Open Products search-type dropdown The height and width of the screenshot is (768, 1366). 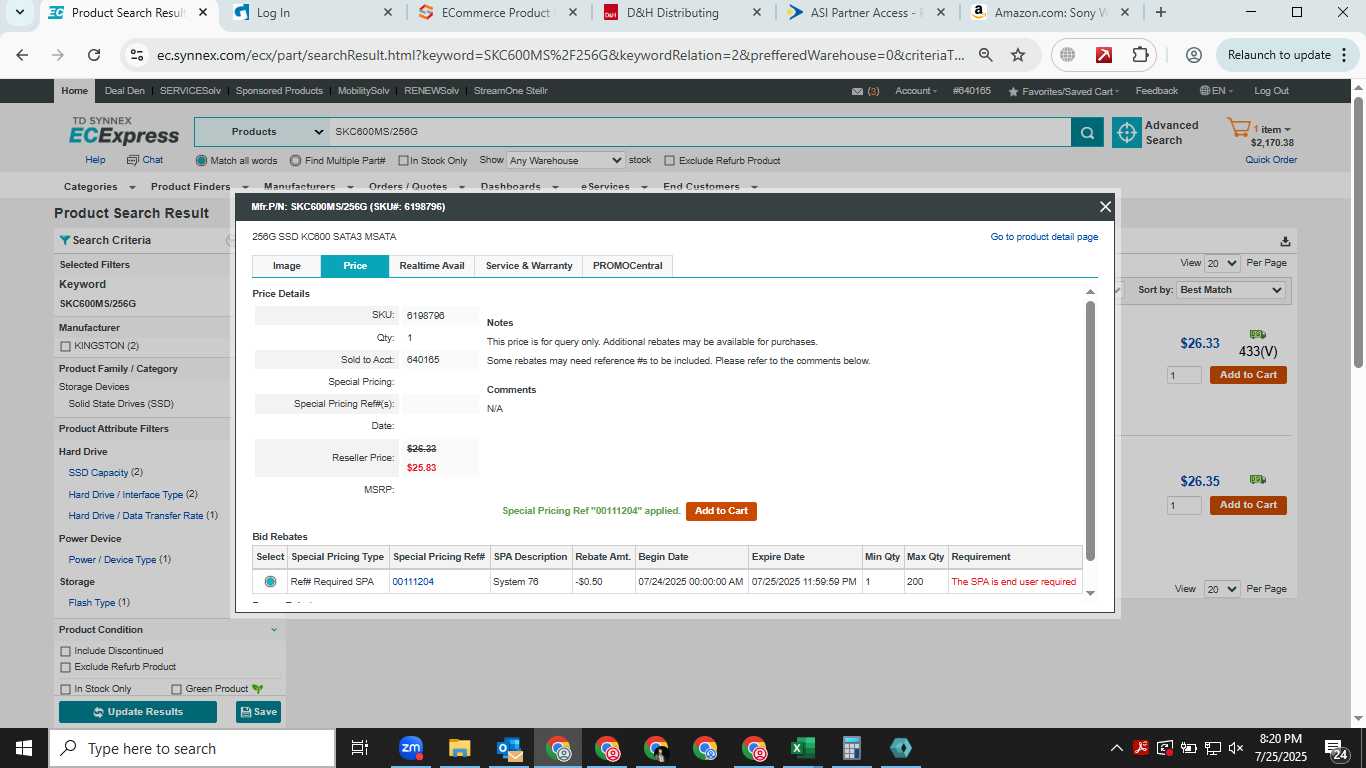[x=262, y=132]
